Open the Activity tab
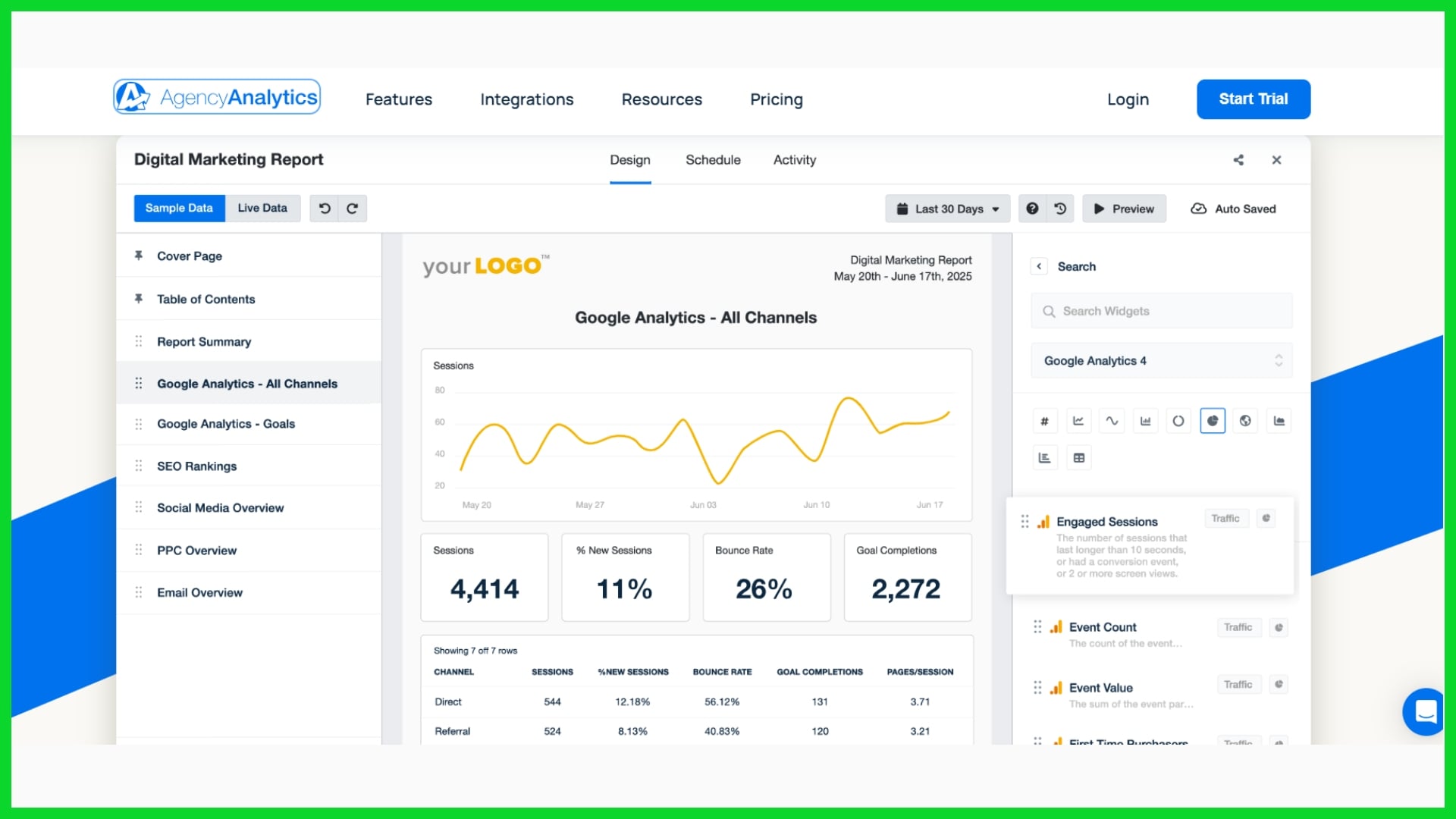Screen dimensions: 1456x819 pos(794,160)
